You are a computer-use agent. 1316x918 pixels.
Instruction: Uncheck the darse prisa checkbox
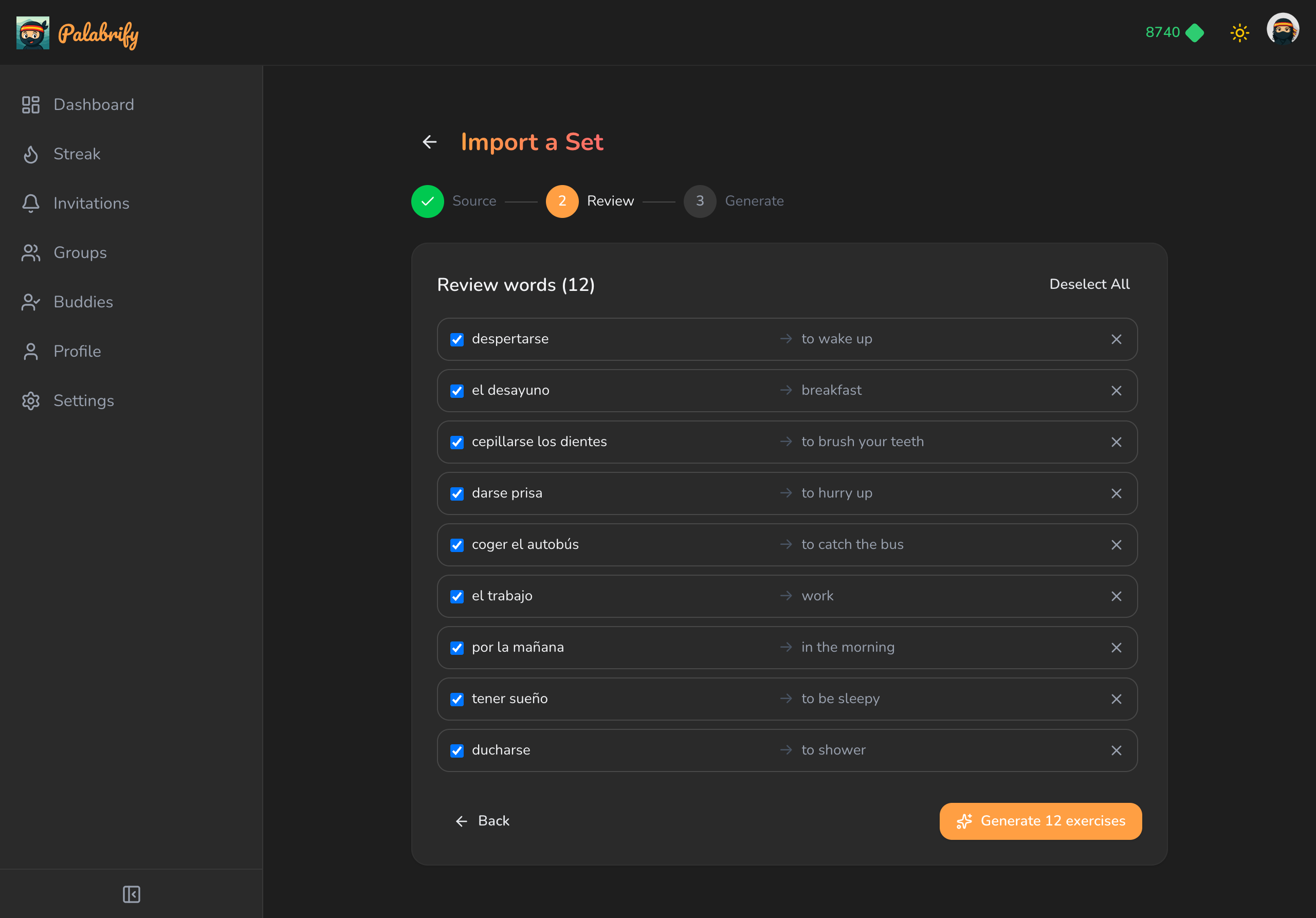click(x=457, y=493)
